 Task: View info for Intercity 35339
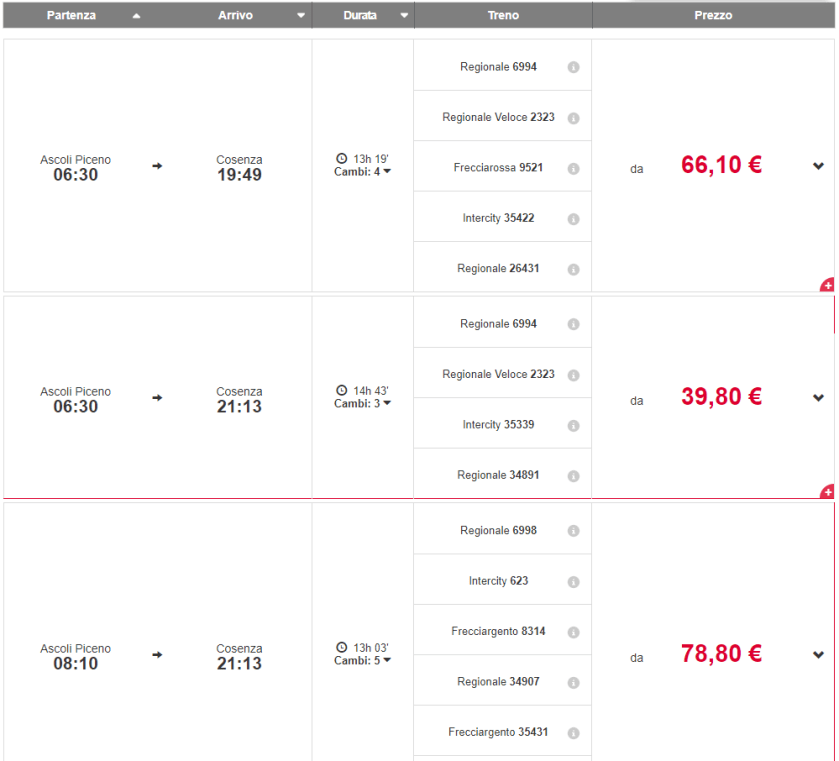[x=573, y=425]
